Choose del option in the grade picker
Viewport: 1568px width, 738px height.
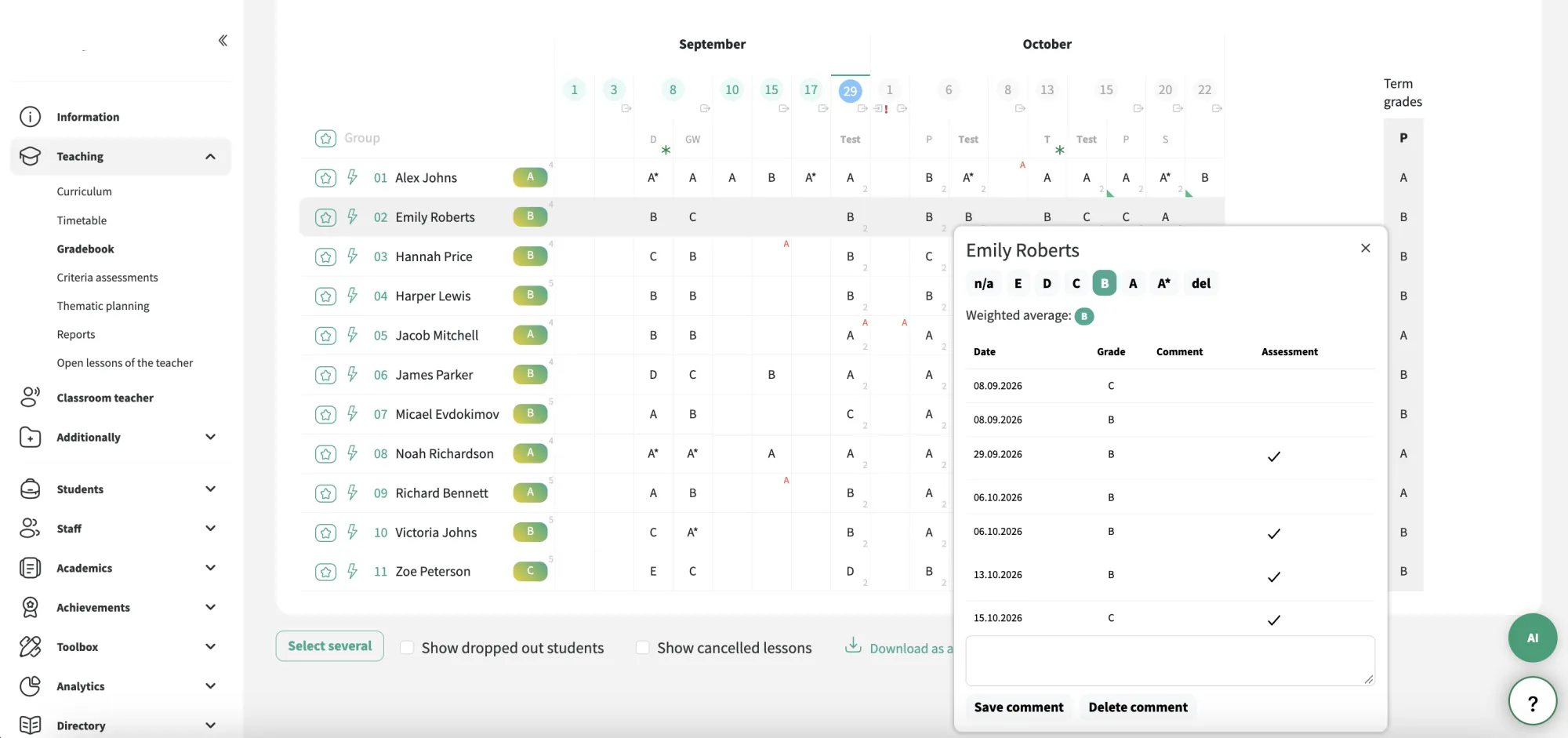(1201, 283)
